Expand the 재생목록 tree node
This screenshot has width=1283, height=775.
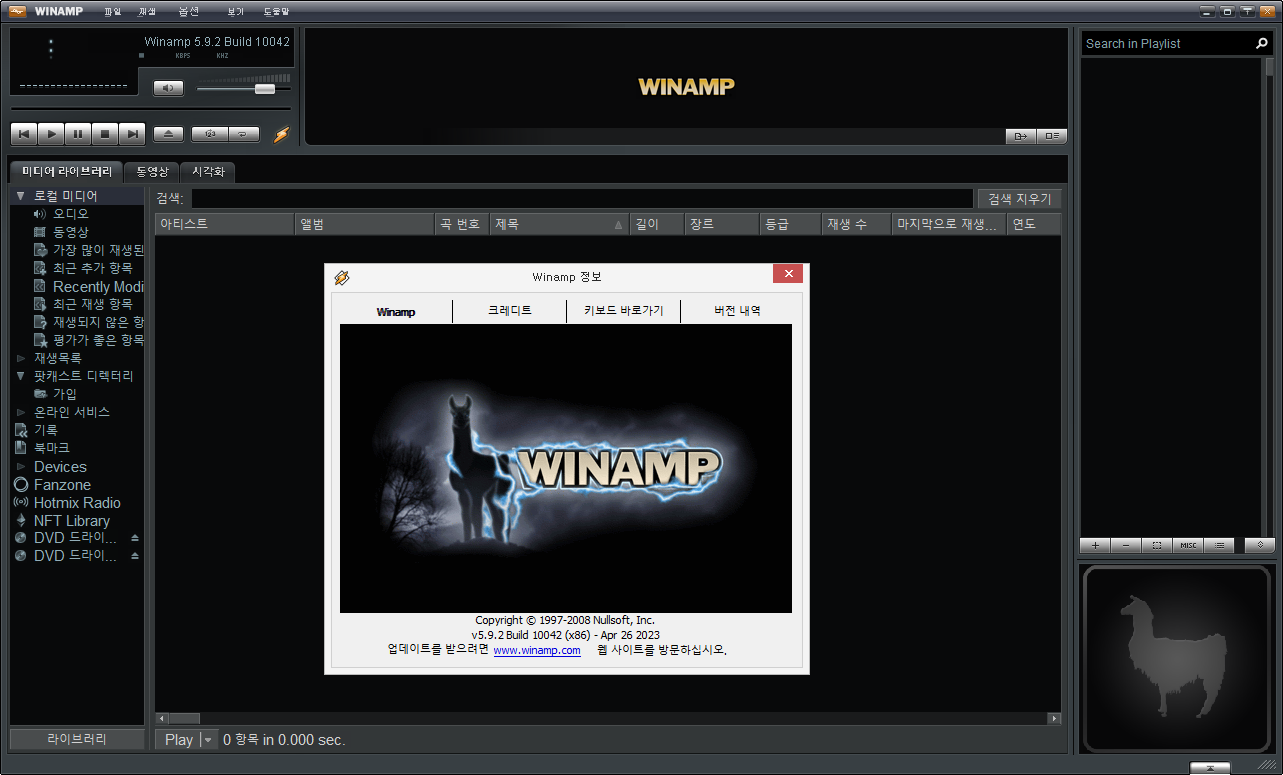[20, 358]
